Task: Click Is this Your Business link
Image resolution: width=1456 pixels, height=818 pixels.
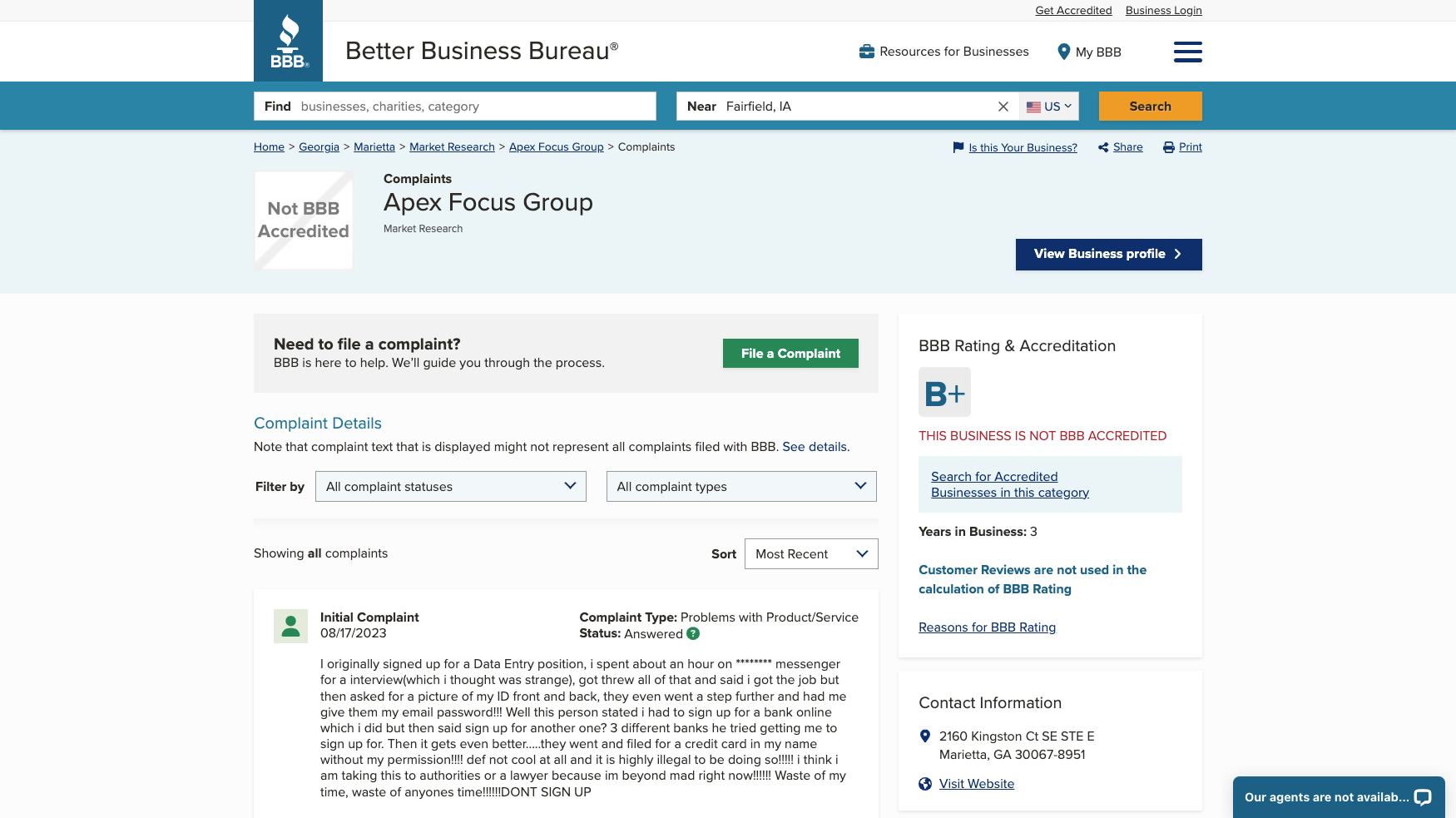Action: point(1023,148)
